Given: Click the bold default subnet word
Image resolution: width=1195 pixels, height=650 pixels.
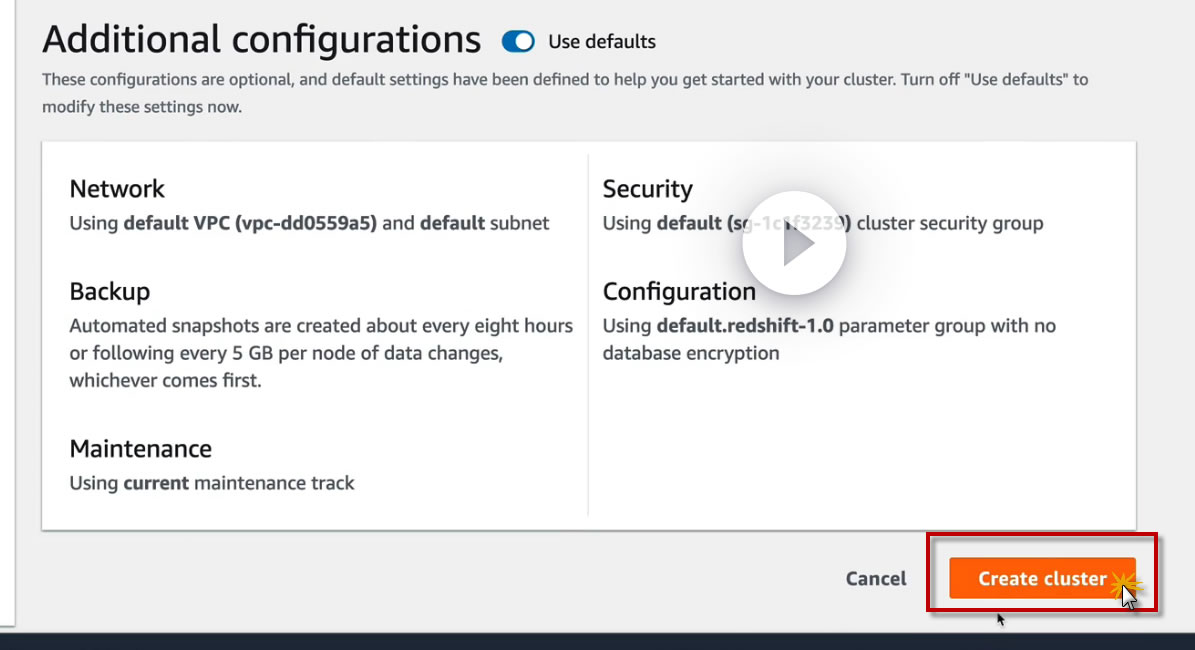Looking at the screenshot, I should 453,223.
